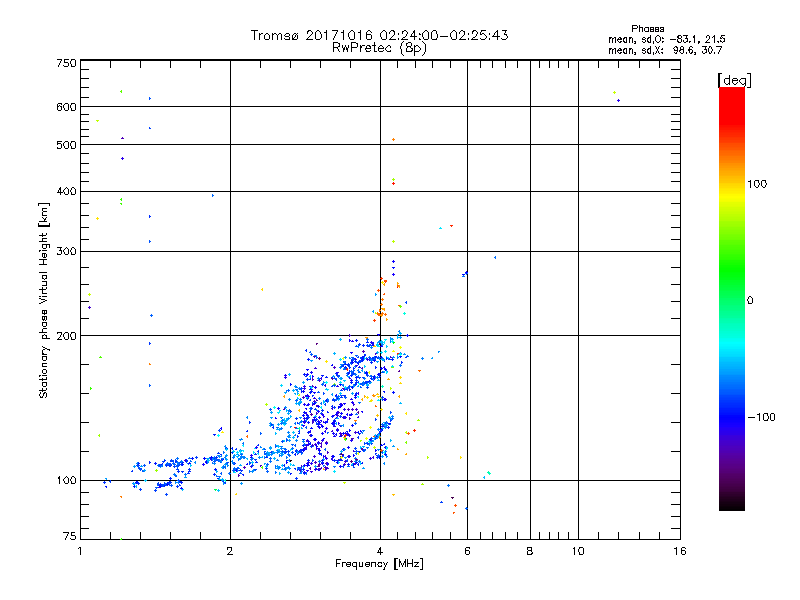The height and width of the screenshot is (600, 800).
Task: Click the colorbar label '0'
Action: click(x=750, y=301)
